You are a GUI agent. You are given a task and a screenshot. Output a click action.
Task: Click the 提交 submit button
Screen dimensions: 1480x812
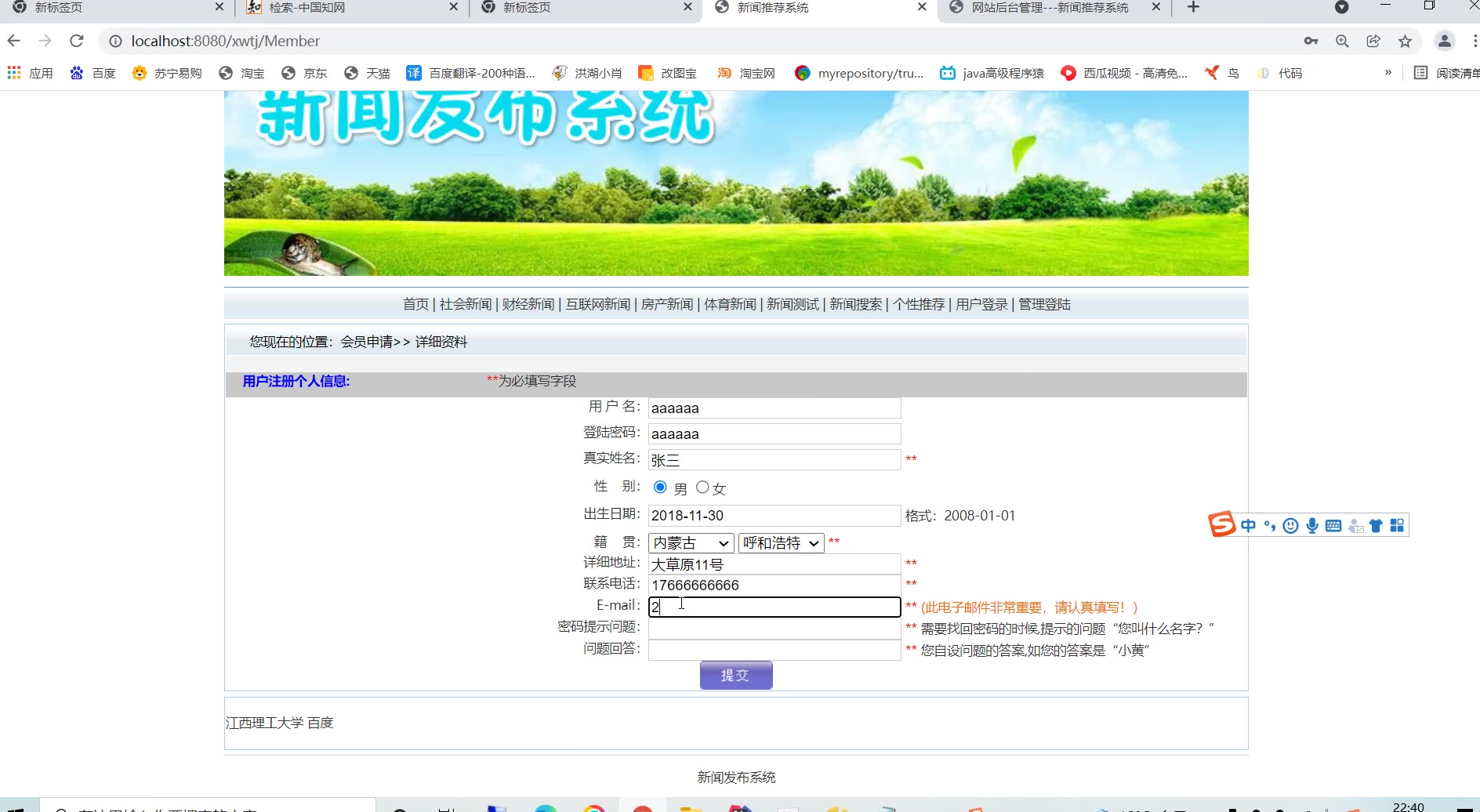pos(735,675)
